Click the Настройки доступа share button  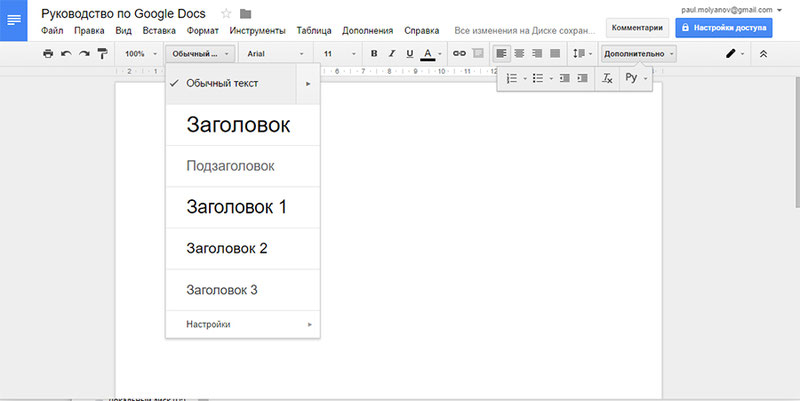click(x=724, y=29)
